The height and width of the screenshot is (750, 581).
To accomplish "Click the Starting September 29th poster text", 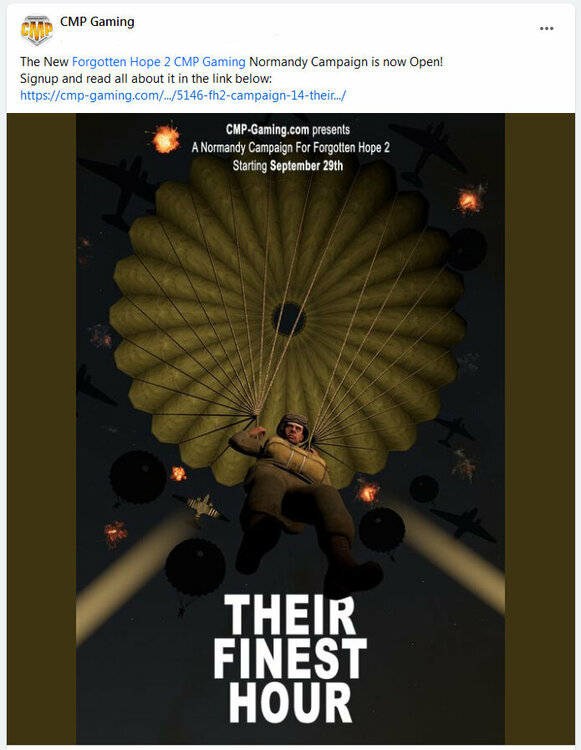I will click(x=288, y=166).
